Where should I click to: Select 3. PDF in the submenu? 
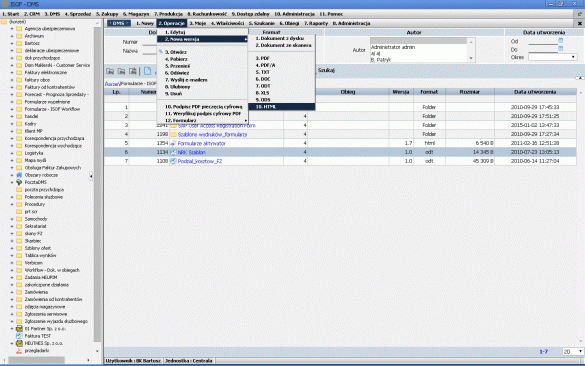pyautogui.click(x=263, y=58)
